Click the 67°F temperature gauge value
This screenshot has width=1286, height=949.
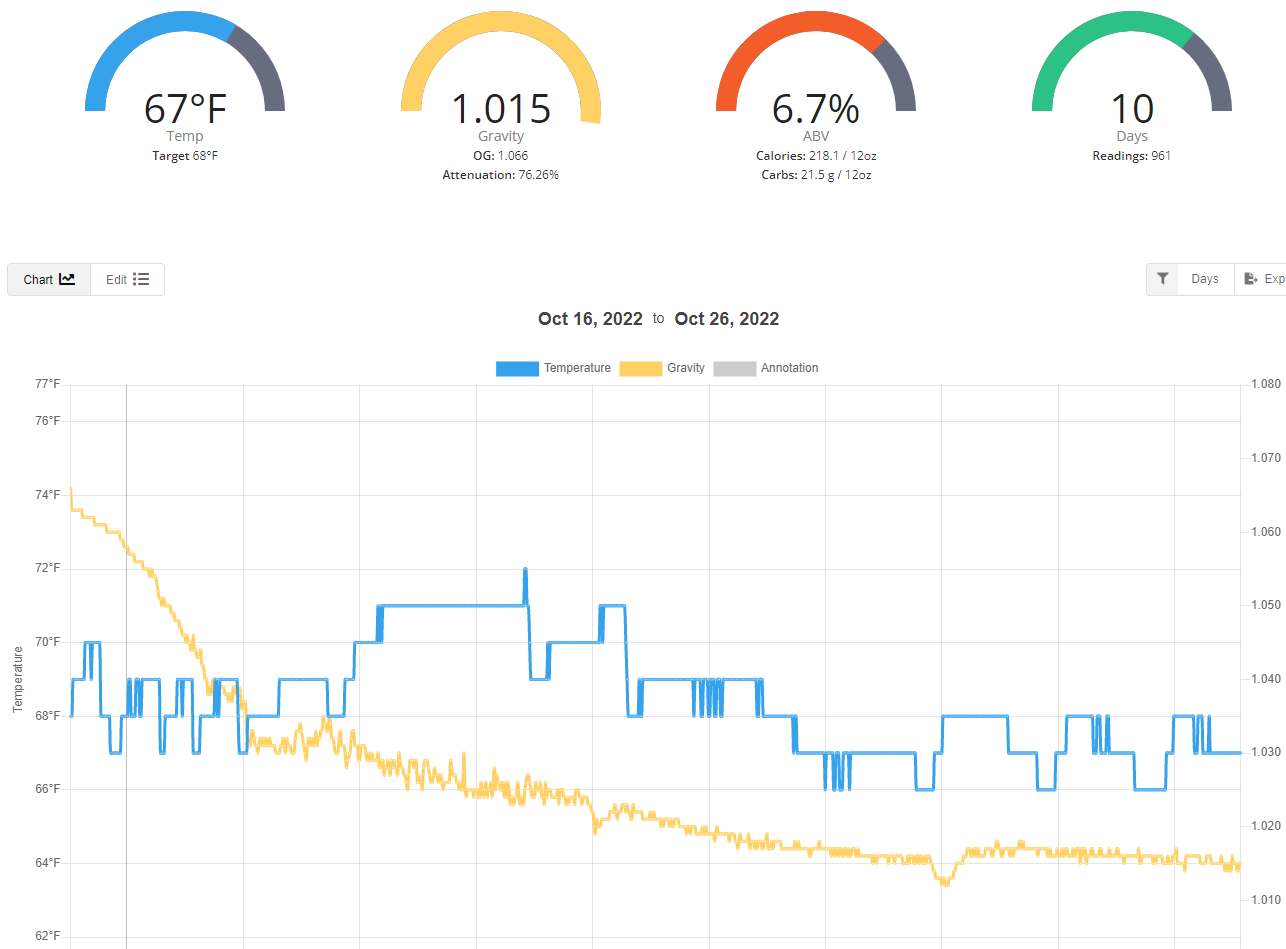click(x=185, y=108)
